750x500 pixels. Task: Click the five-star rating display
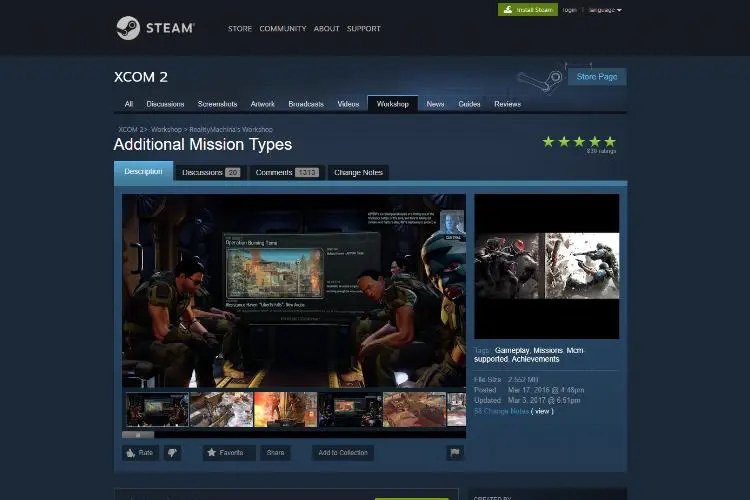(579, 142)
